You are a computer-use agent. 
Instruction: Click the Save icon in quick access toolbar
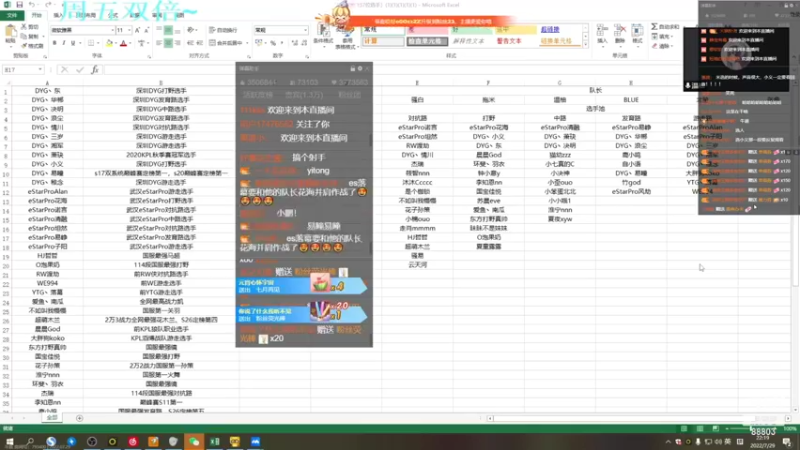19,5
